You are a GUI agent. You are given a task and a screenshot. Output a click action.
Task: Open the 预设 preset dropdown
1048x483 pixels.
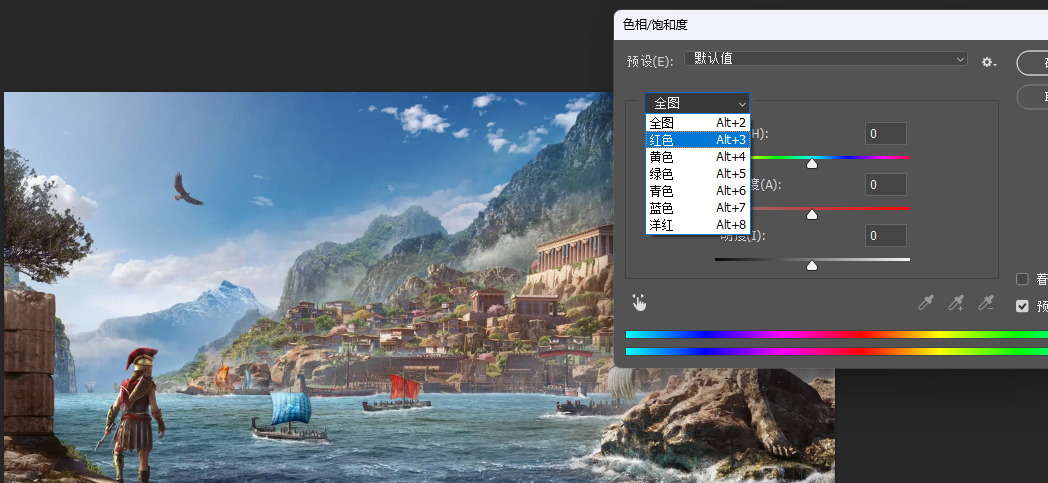[825, 59]
